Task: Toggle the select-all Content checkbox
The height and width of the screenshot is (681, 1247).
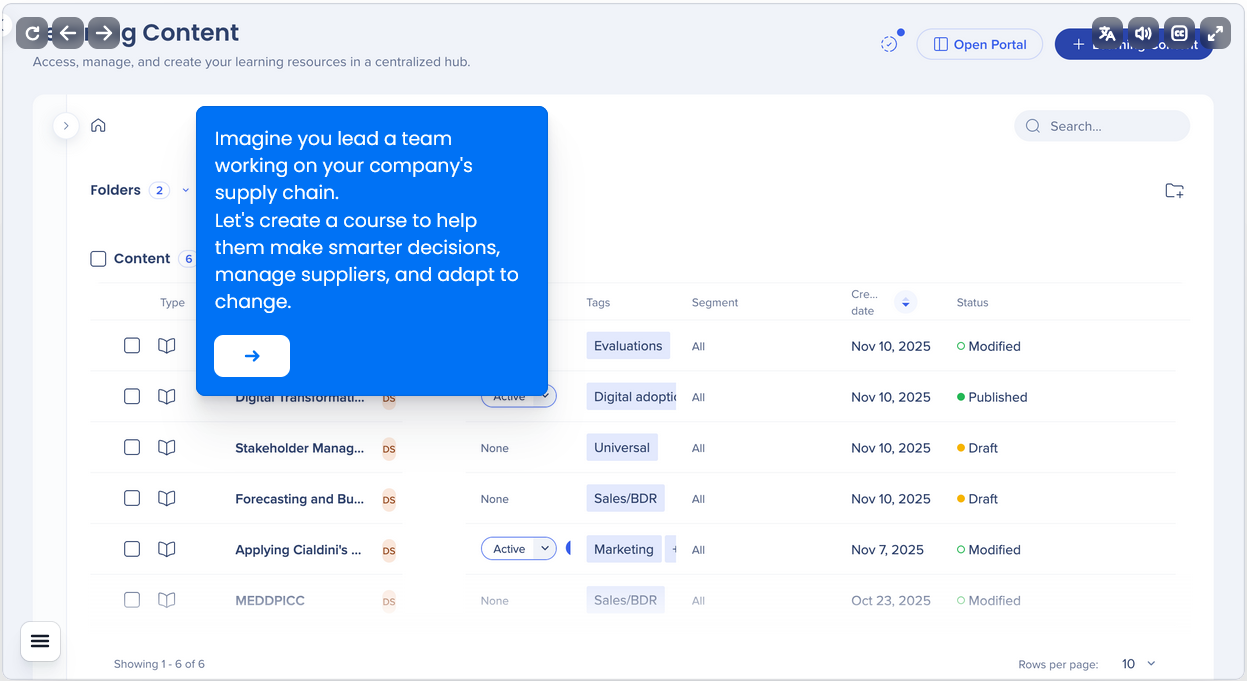Action: (x=98, y=259)
